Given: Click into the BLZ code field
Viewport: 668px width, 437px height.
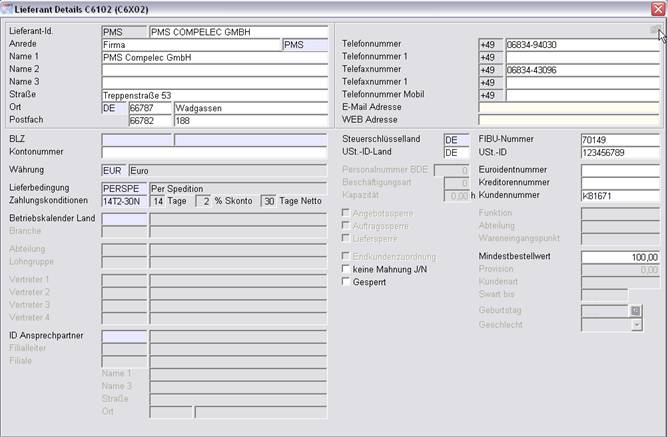Looking at the screenshot, I should pos(136,139).
